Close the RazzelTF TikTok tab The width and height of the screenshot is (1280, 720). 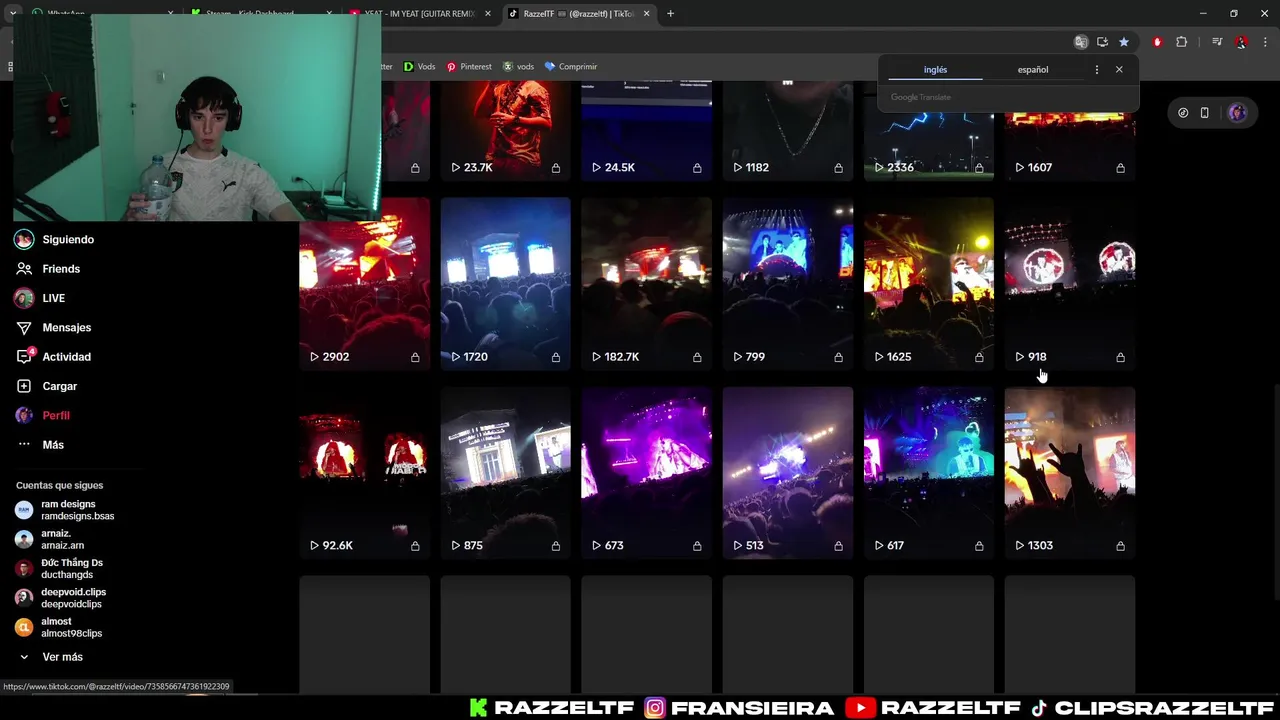647,14
